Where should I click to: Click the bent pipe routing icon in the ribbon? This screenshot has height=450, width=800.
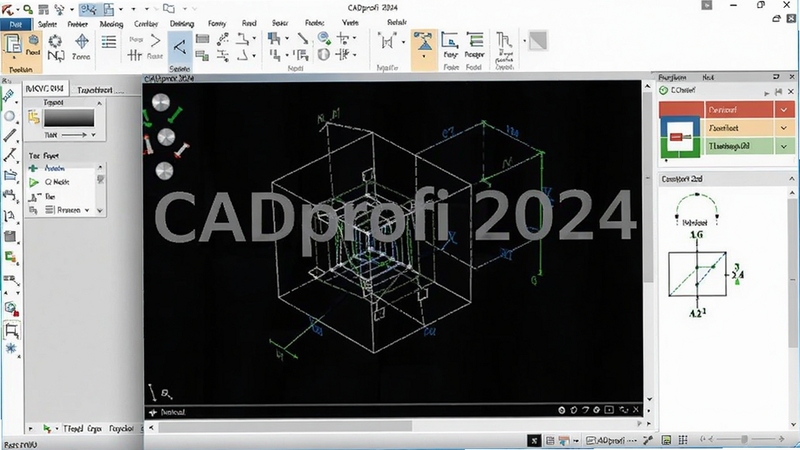click(504, 40)
